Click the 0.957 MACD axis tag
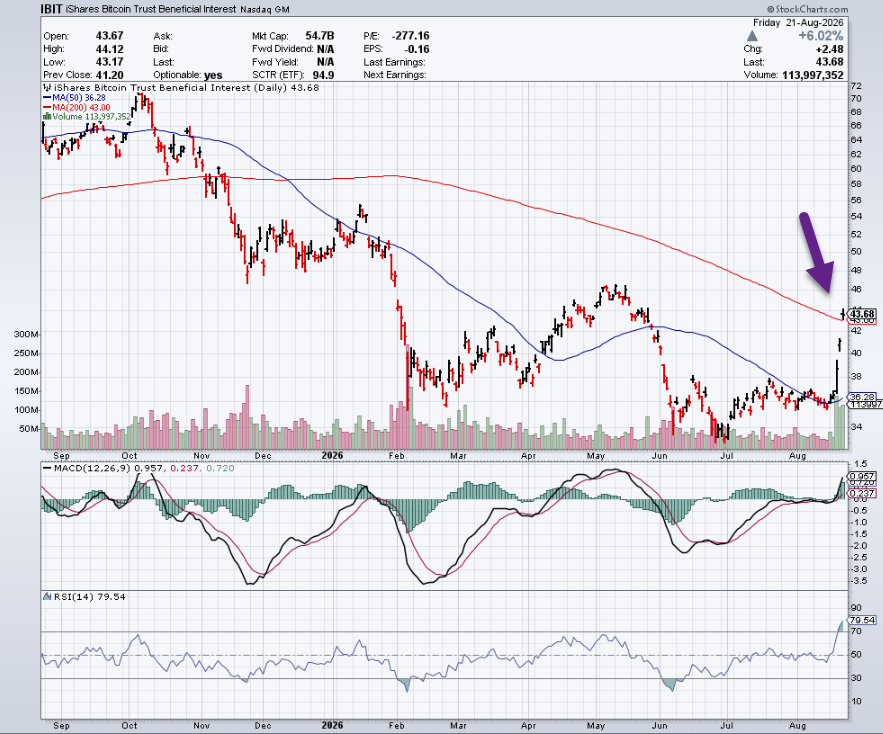Image resolution: width=883 pixels, height=734 pixels. (862, 476)
